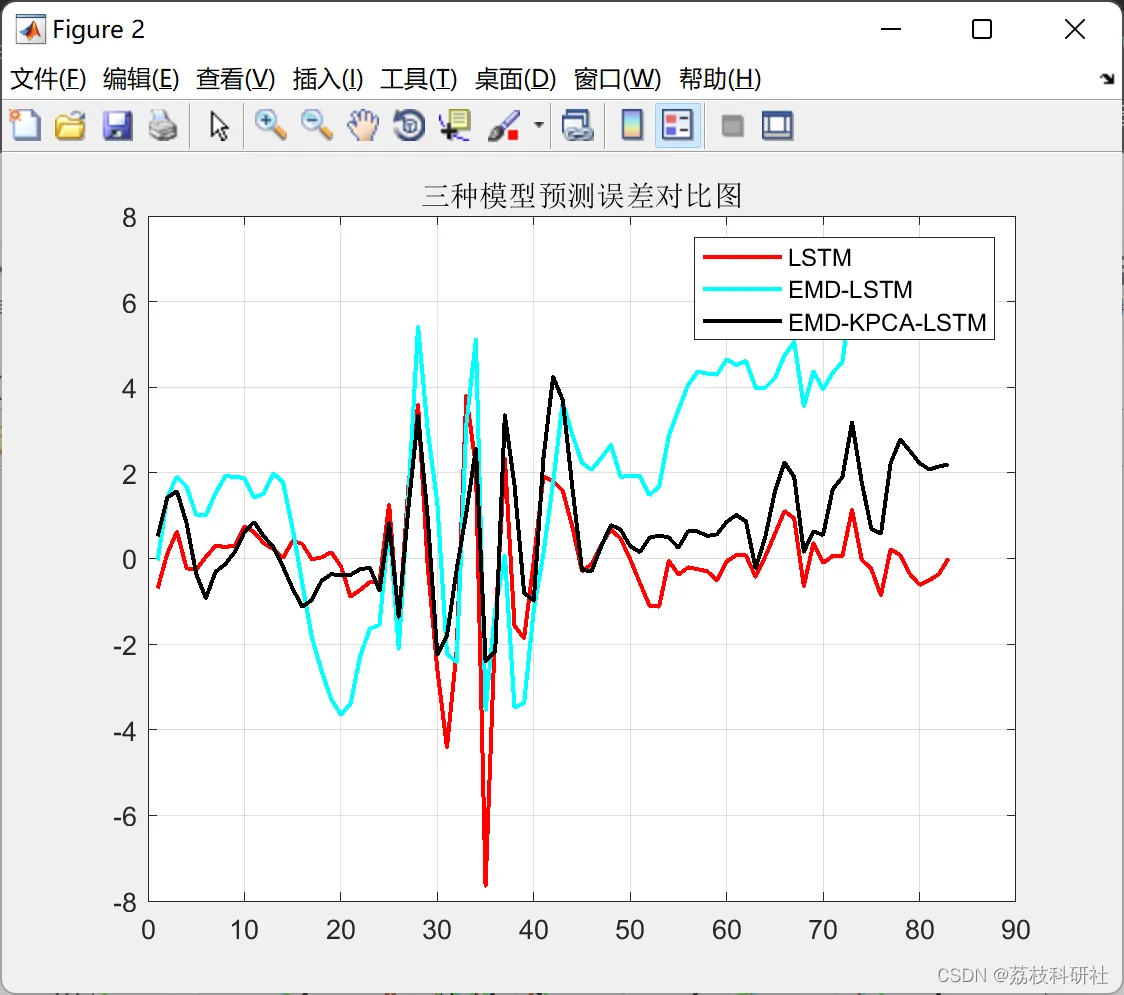Image resolution: width=1124 pixels, height=995 pixels.
Task: Insert a colorbar
Action: tap(632, 125)
